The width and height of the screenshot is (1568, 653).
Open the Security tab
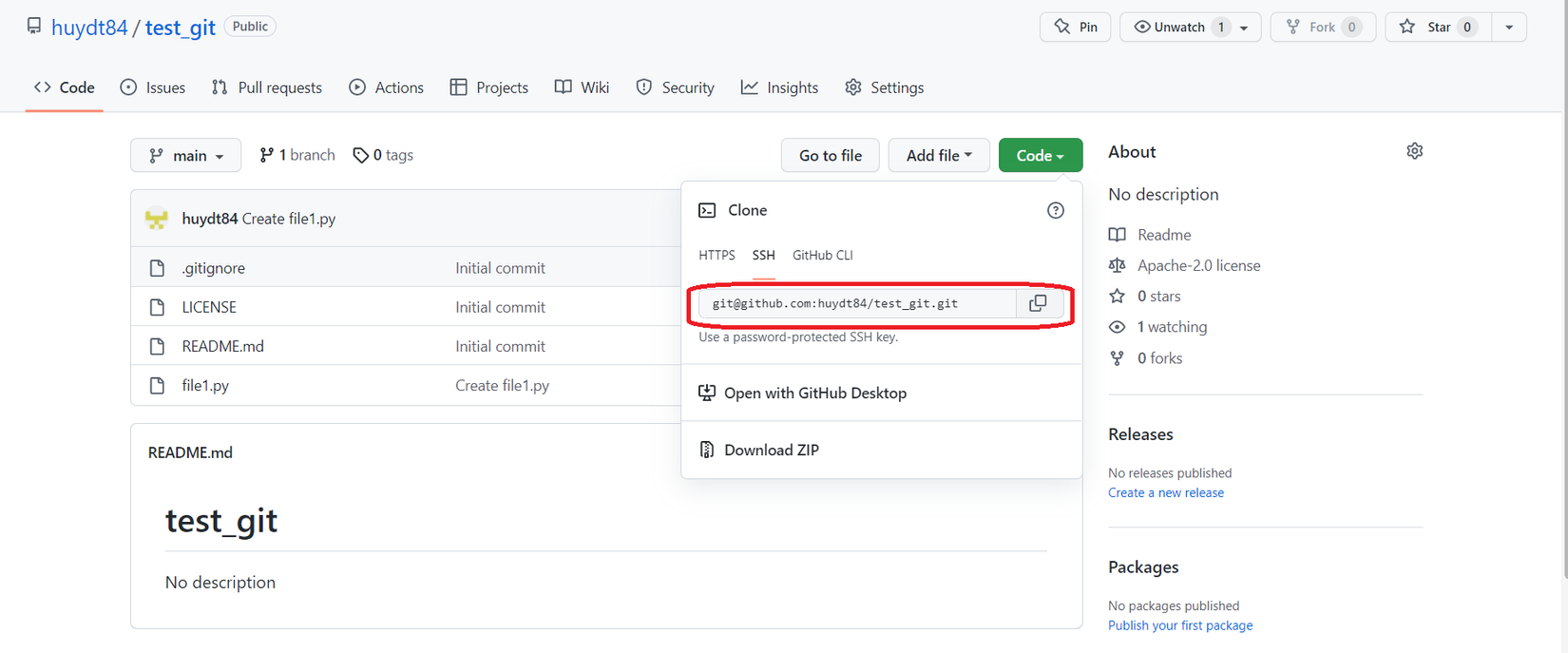coord(675,87)
